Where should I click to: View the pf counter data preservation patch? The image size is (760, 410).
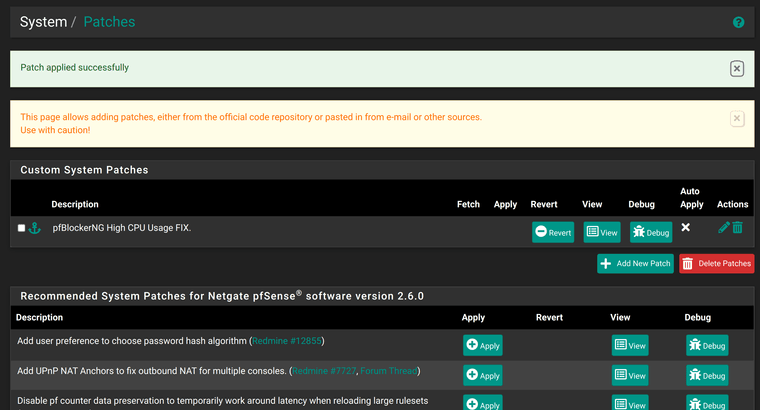[x=630, y=403]
